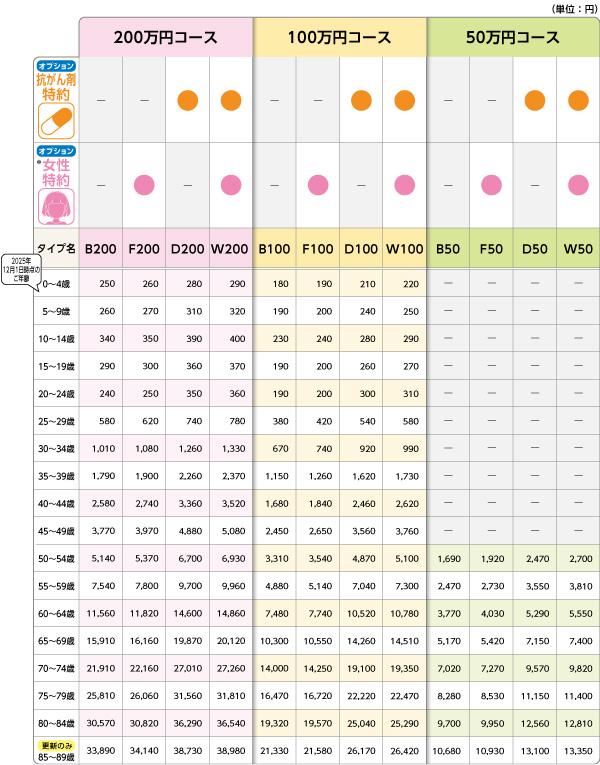Click the orange dot in the D200 column
The height and width of the screenshot is (765, 600).
pos(187,100)
